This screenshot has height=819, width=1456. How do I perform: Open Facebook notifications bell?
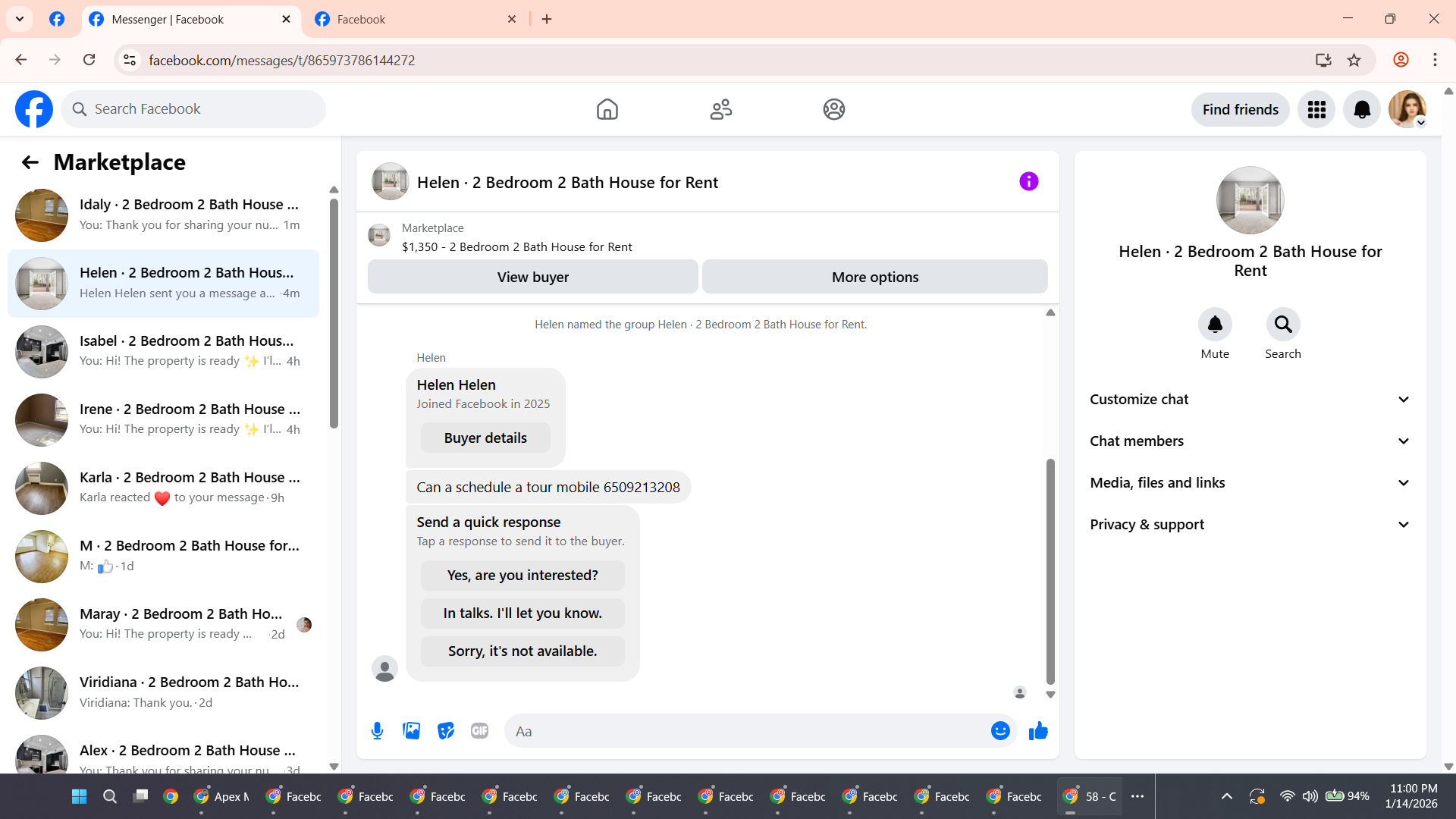[x=1362, y=110]
